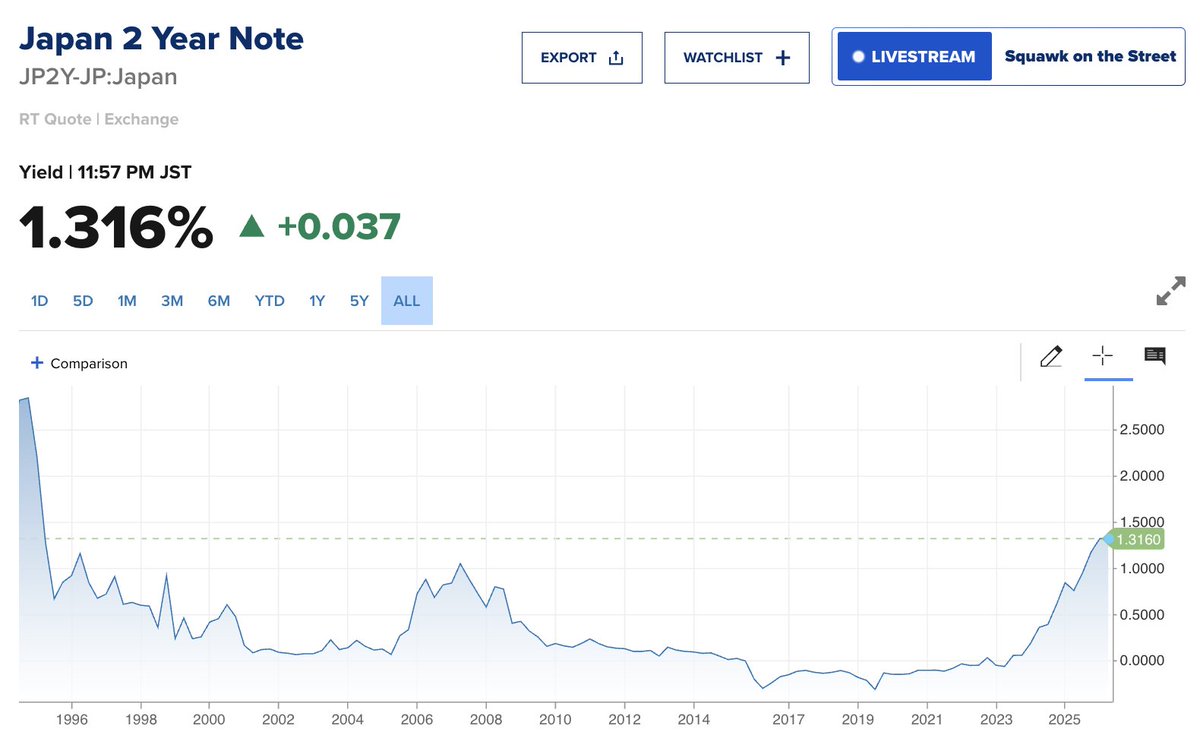This screenshot has height=735, width=1200.
Task: View the 1M time range
Action: [x=126, y=300]
